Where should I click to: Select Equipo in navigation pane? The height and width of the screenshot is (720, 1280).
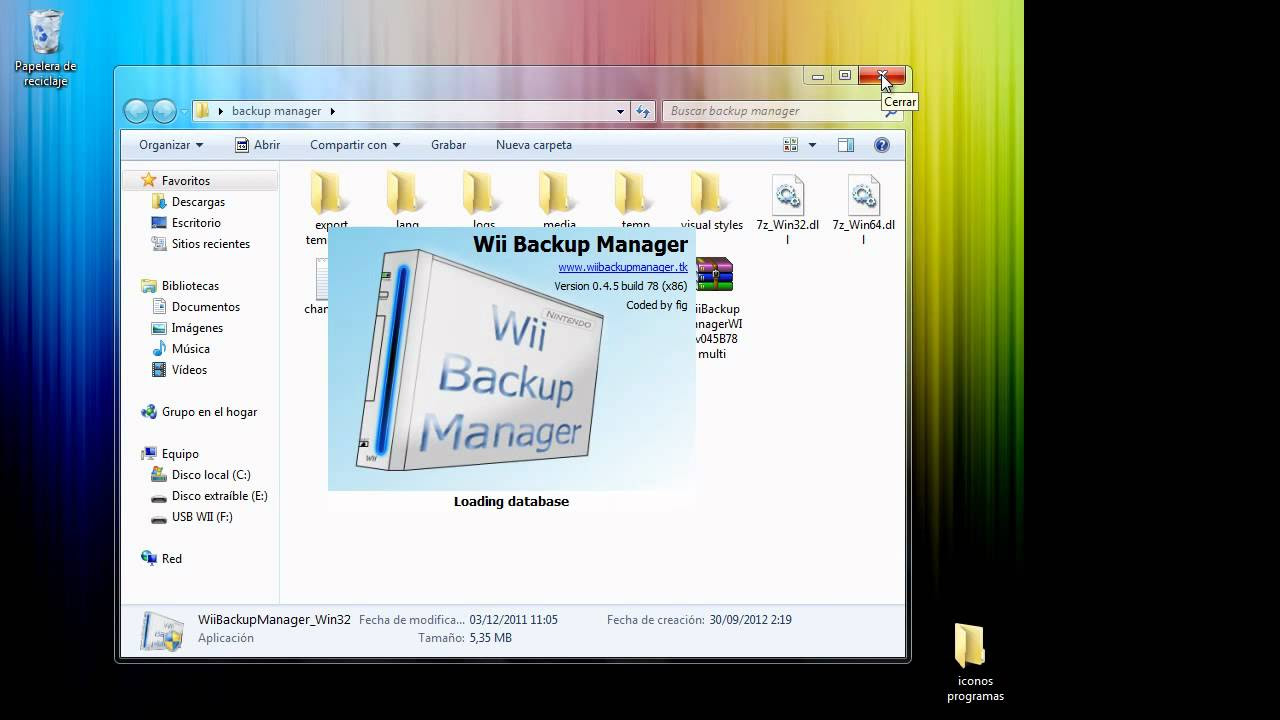180,454
